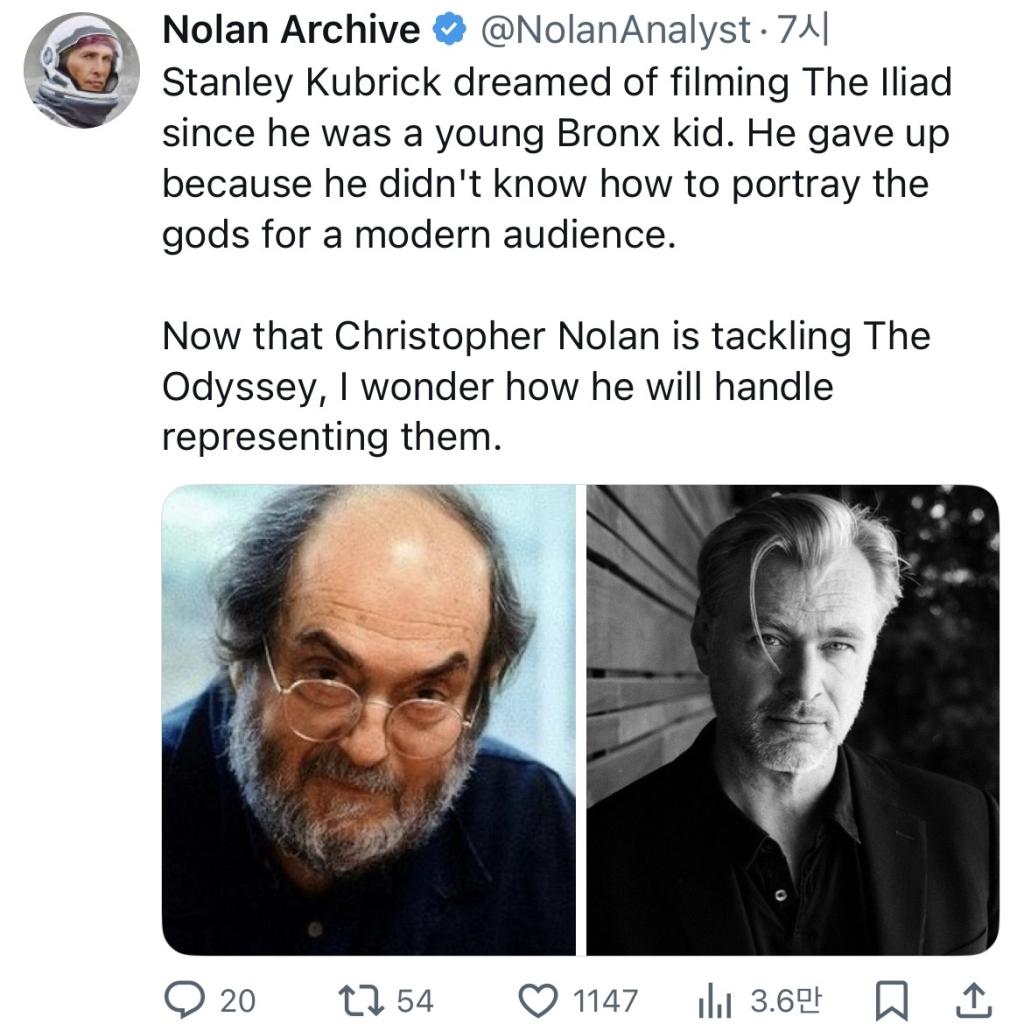Click the 3.6만 view count

tap(786, 1000)
